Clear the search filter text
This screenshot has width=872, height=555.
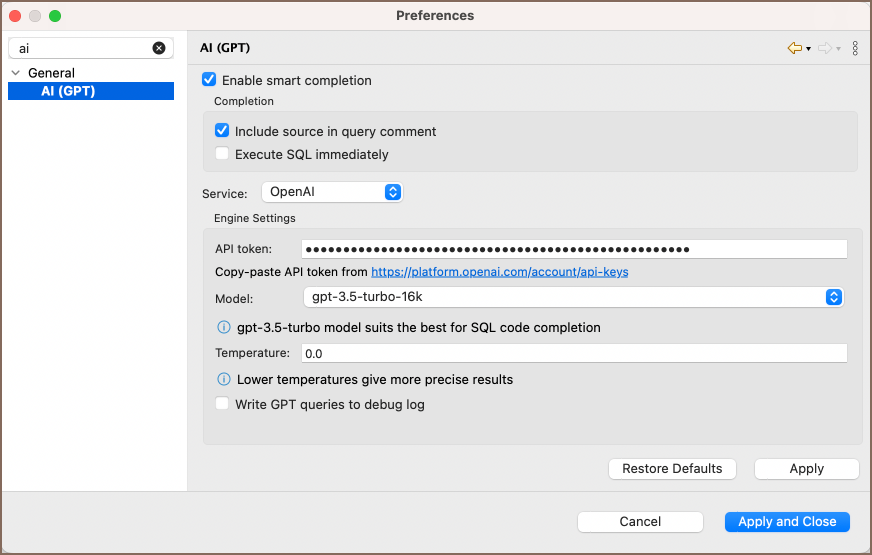click(x=159, y=48)
